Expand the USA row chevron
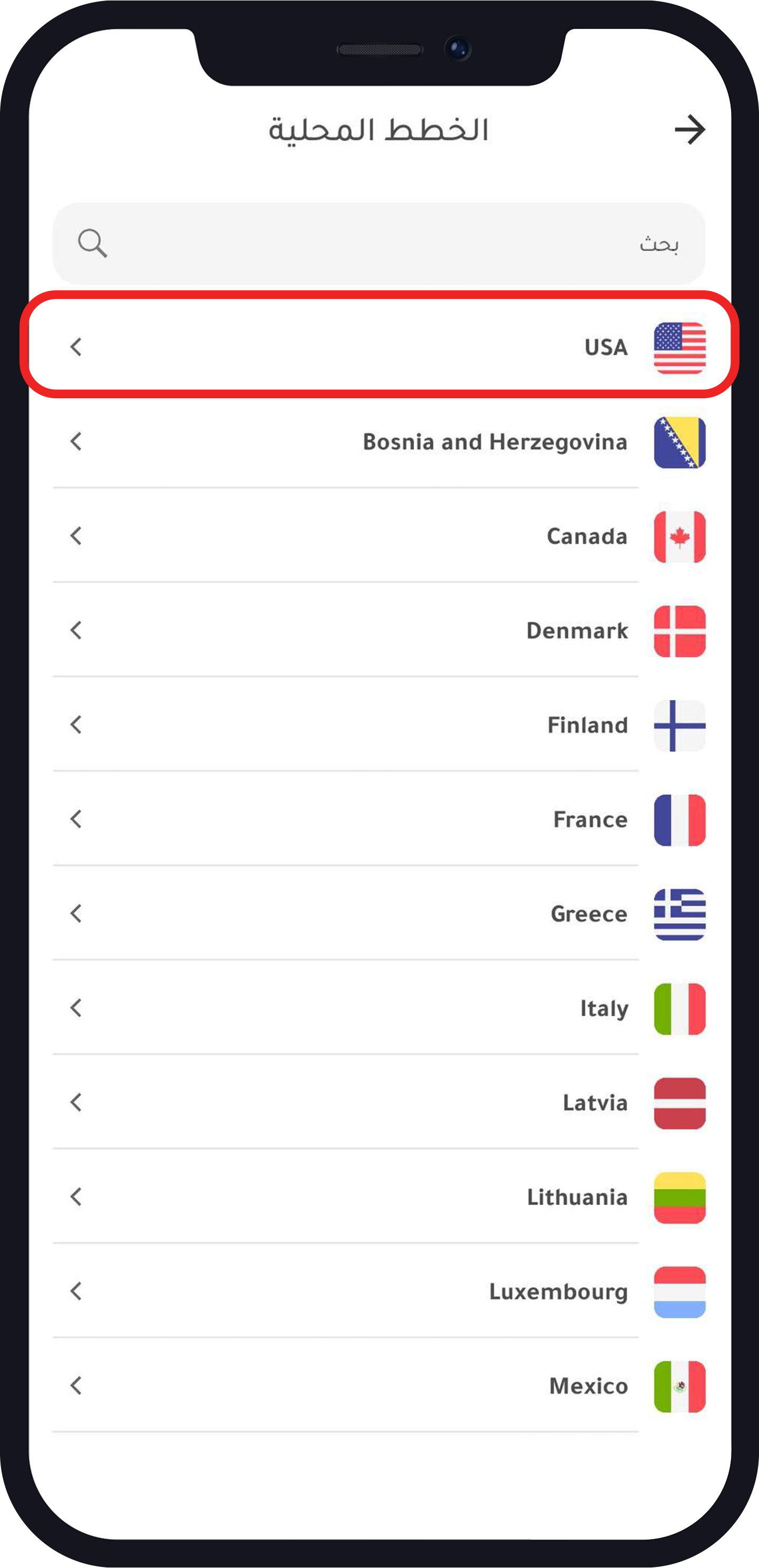Viewport: 759px width, 1568px height. [76, 347]
